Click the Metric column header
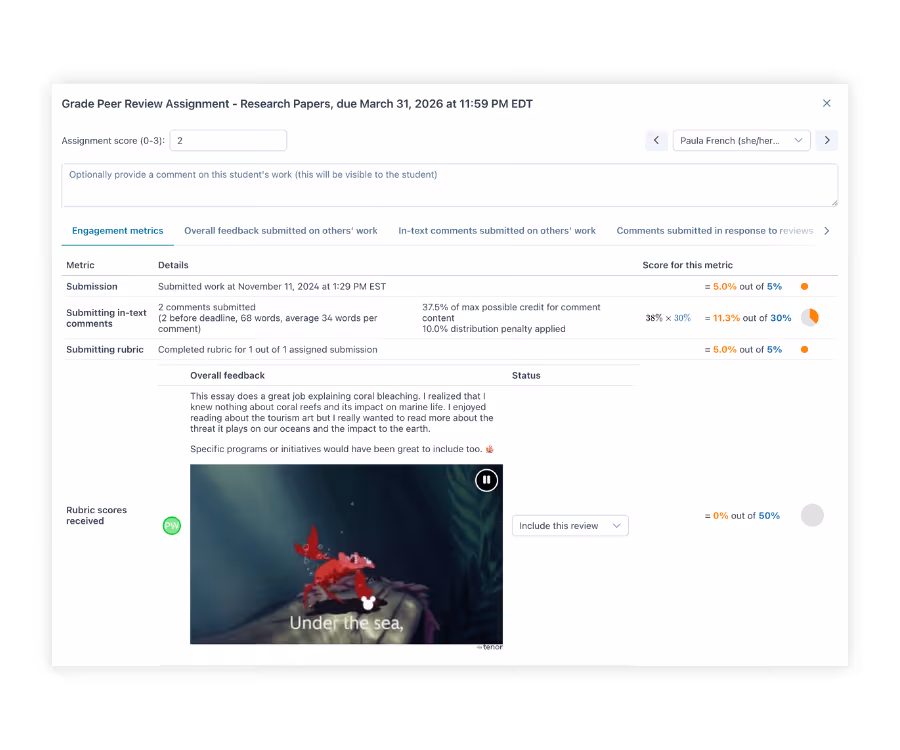This screenshot has width=900, height=750. pos(80,265)
